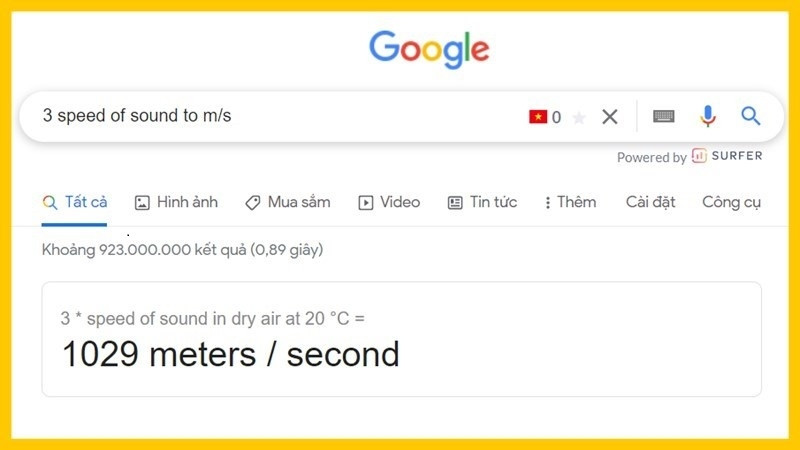Expand the Thêm menu
The image size is (800, 450).
(570, 202)
